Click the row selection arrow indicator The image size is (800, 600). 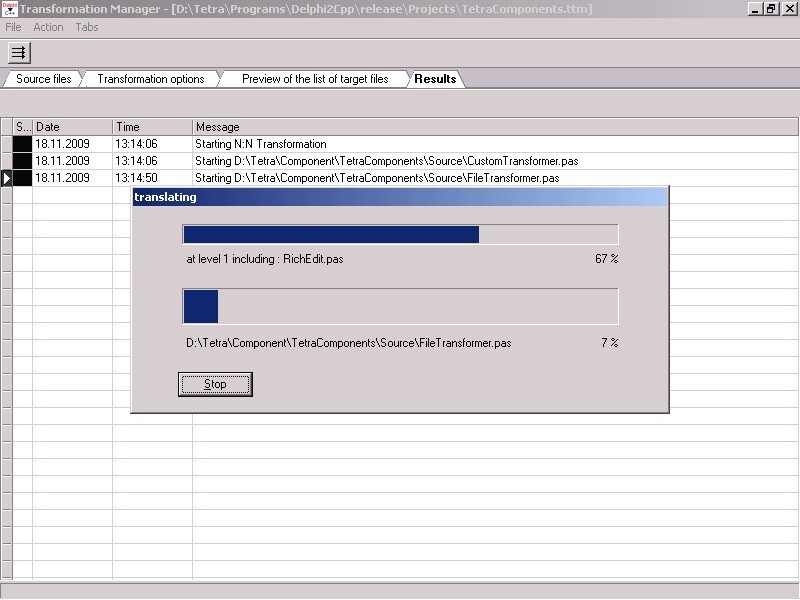(5, 178)
